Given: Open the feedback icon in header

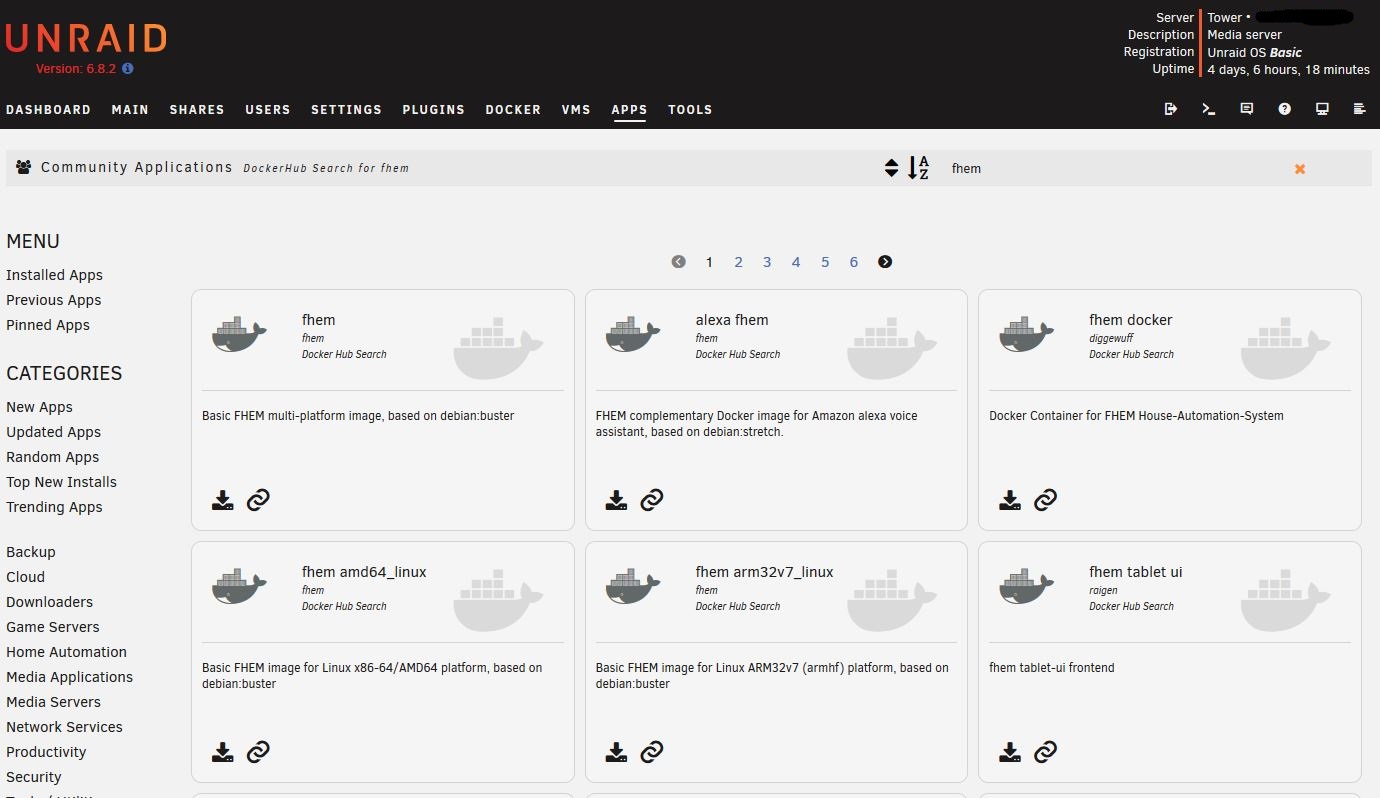Looking at the screenshot, I should pyautogui.click(x=1247, y=109).
